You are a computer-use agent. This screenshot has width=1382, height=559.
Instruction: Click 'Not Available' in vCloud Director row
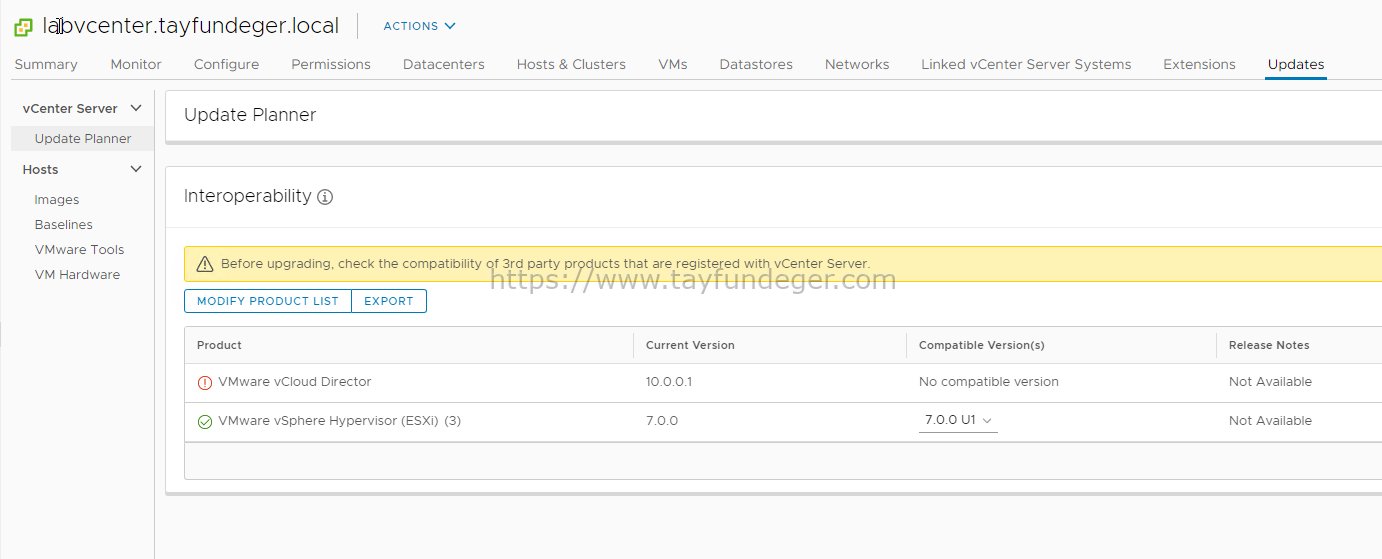1270,382
